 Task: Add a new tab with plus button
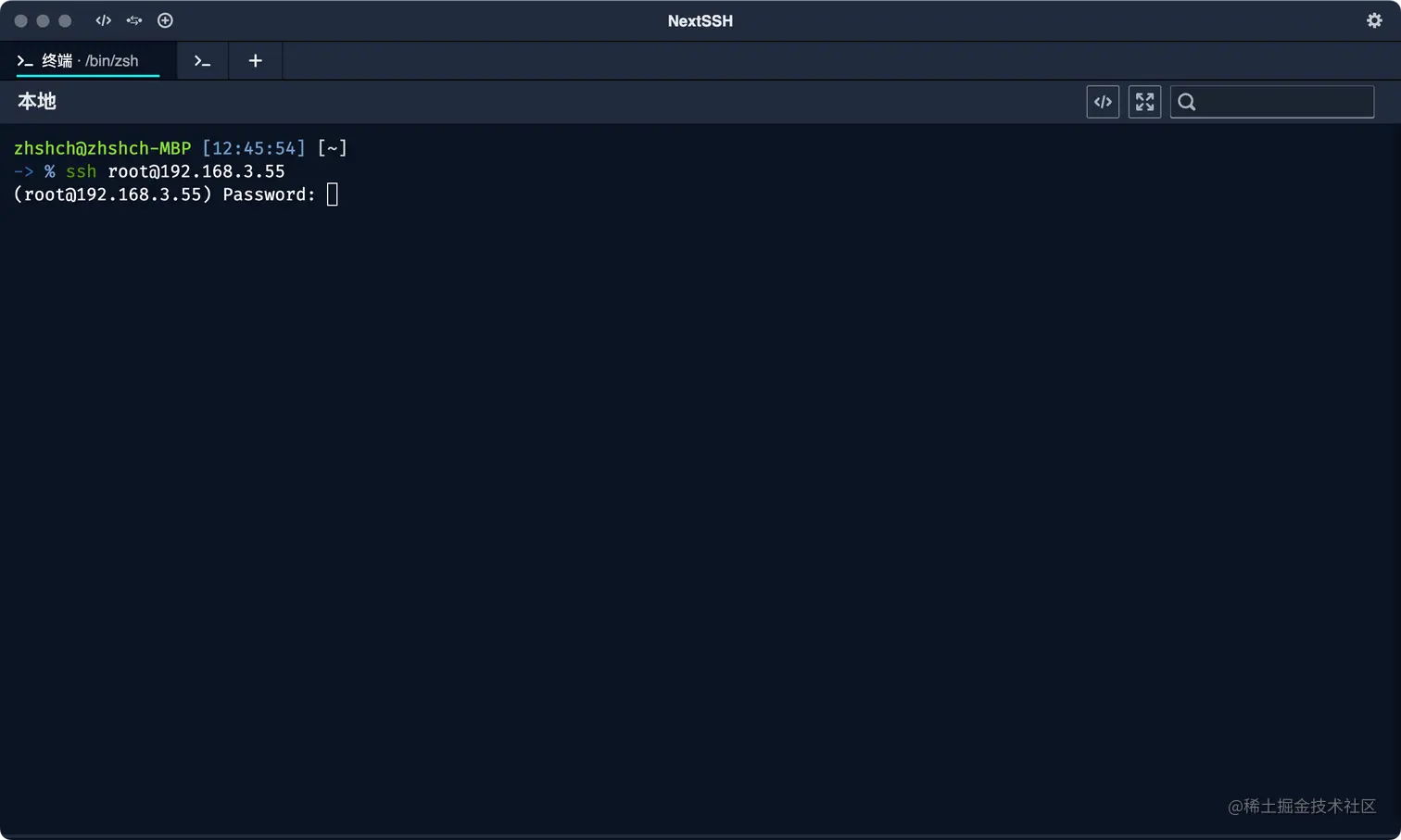pos(255,61)
